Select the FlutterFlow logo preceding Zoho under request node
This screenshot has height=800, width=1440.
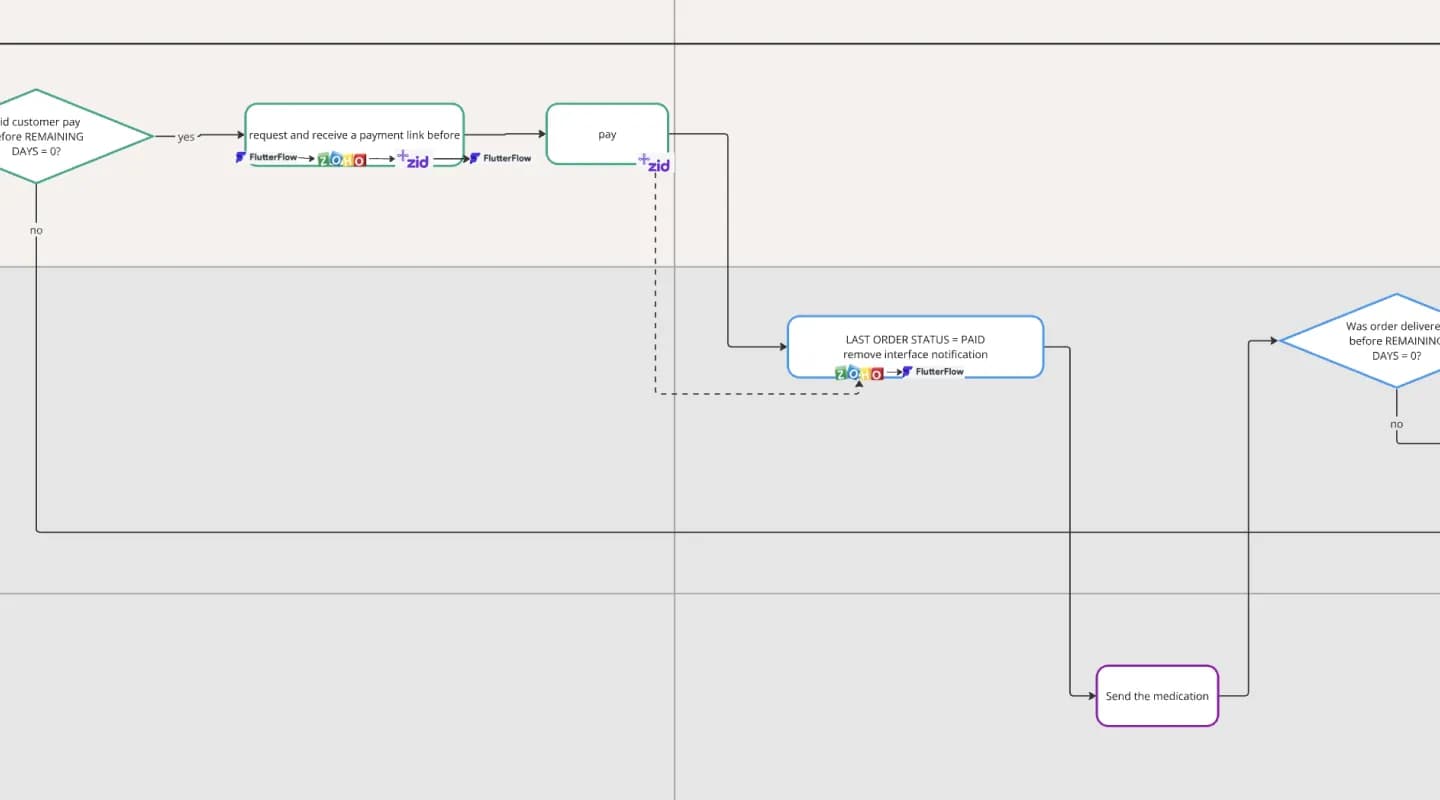(267, 157)
